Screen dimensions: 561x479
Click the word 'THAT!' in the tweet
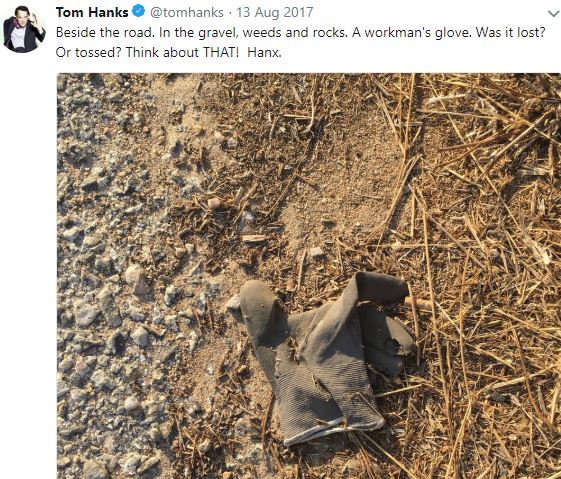(x=221, y=52)
